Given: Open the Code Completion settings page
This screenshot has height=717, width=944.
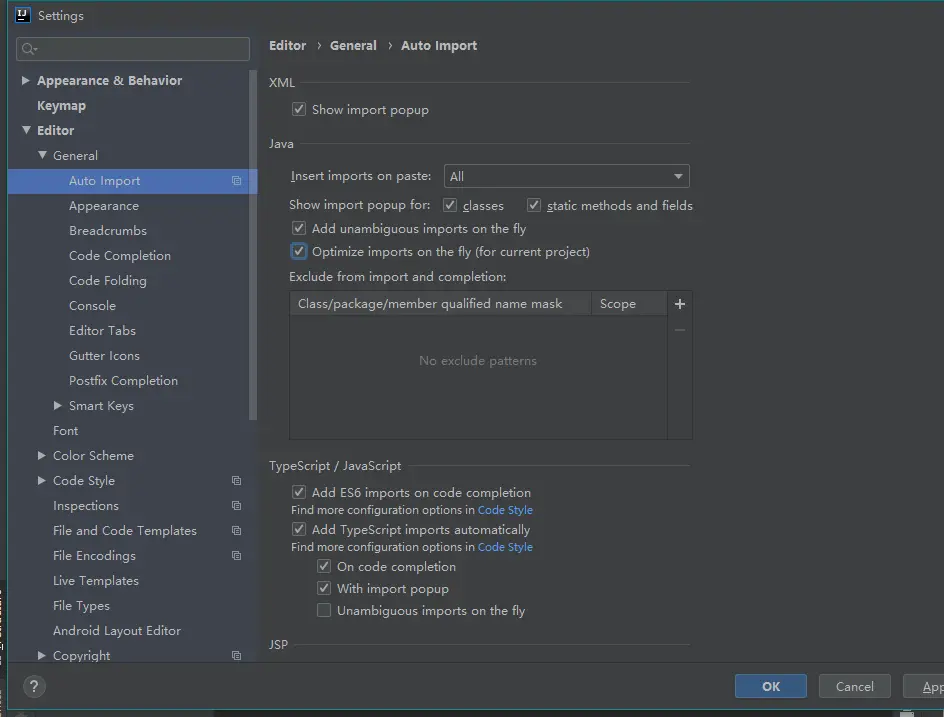Looking at the screenshot, I should click(x=120, y=256).
